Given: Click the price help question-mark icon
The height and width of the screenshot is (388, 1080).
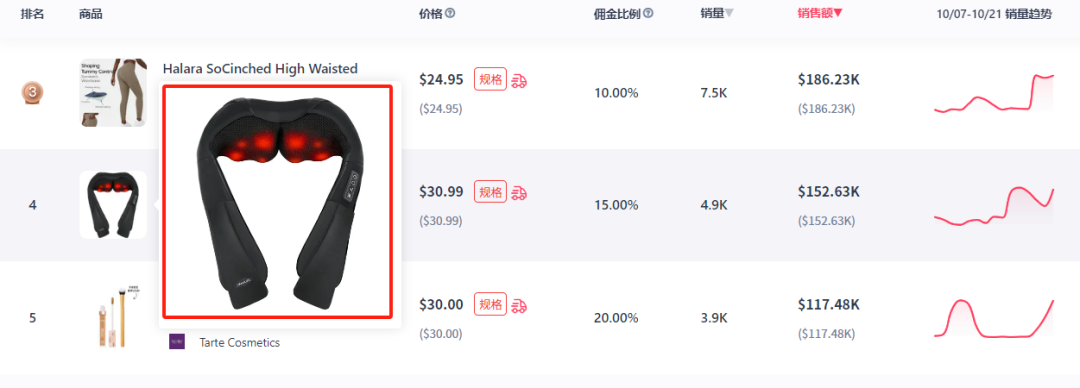Looking at the screenshot, I should [x=450, y=13].
